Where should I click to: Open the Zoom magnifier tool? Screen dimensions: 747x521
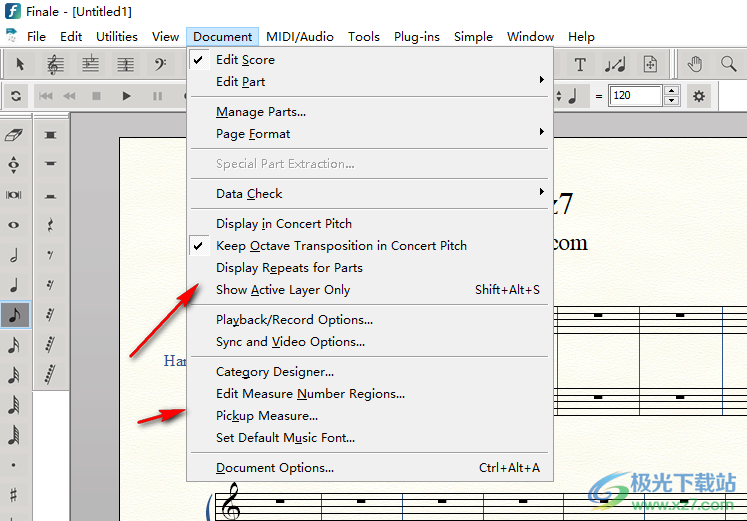[x=728, y=65]
